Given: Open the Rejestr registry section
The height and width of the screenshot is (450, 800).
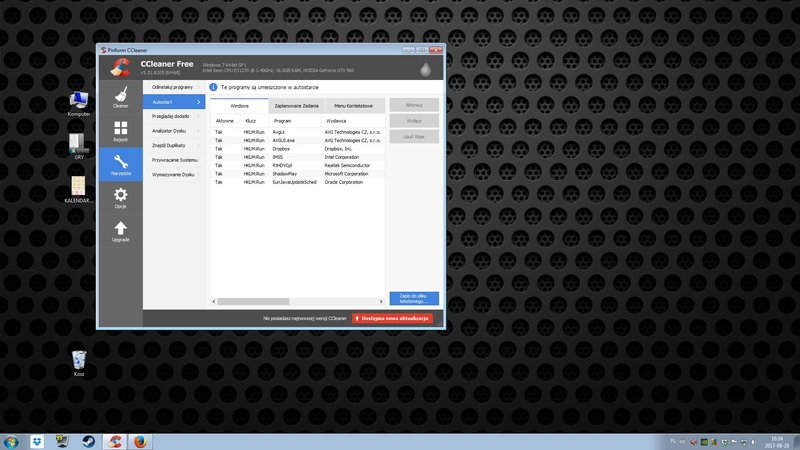Looking at the screenshot, I should click(120, 131).
